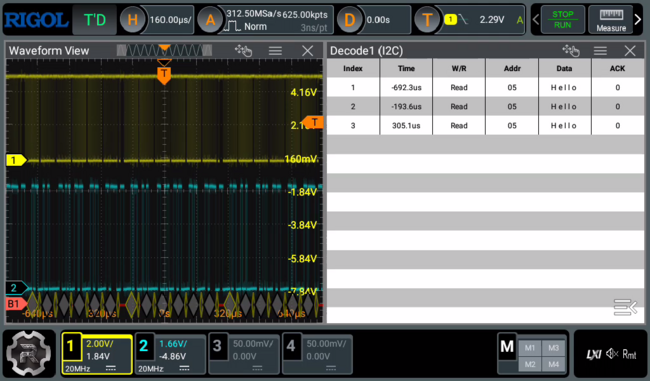This screenshot has width=650, height=381.
Task: Toggle math channel M4
Action: 553,364
